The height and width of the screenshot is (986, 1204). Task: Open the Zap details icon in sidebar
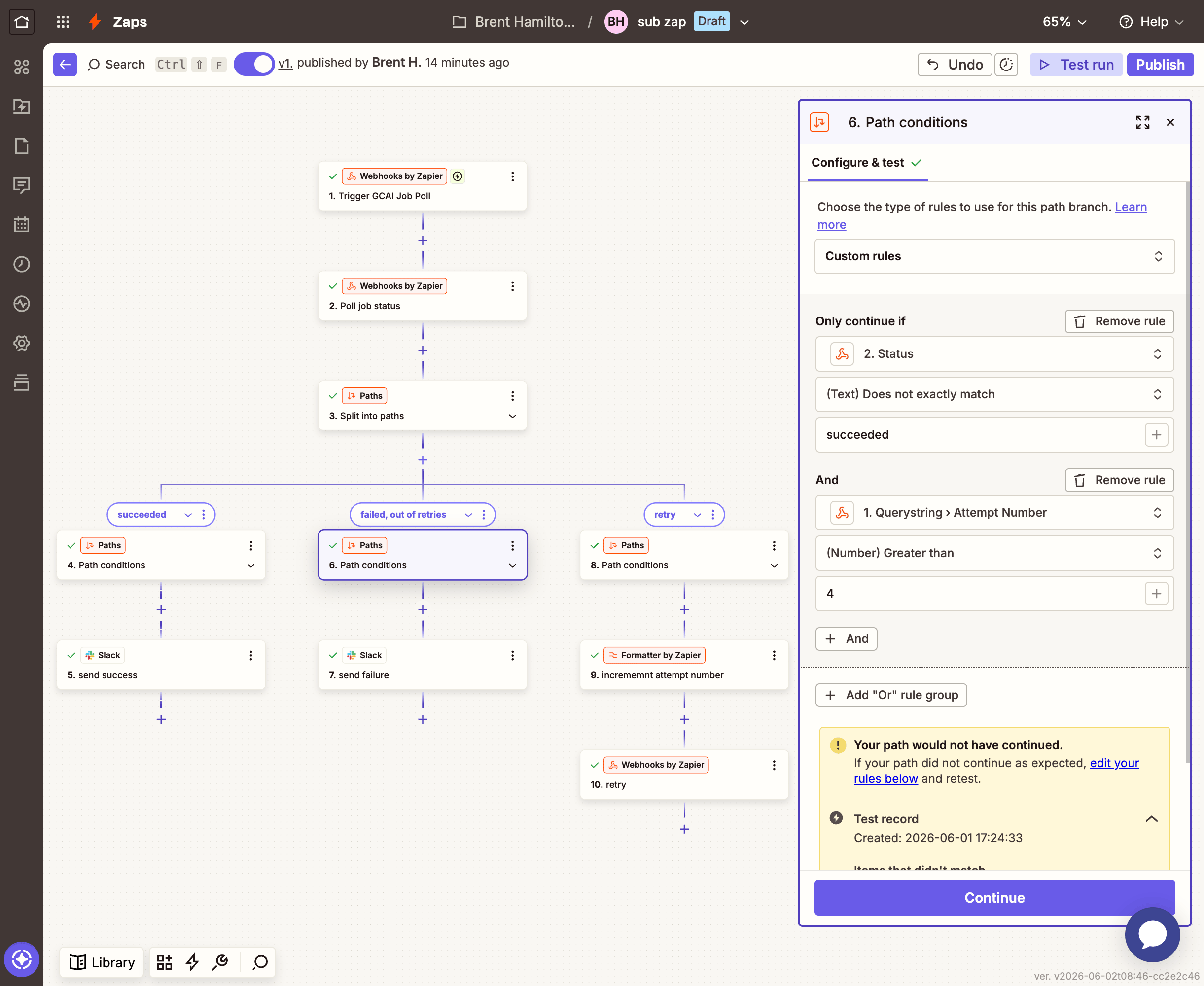[22, 106]
